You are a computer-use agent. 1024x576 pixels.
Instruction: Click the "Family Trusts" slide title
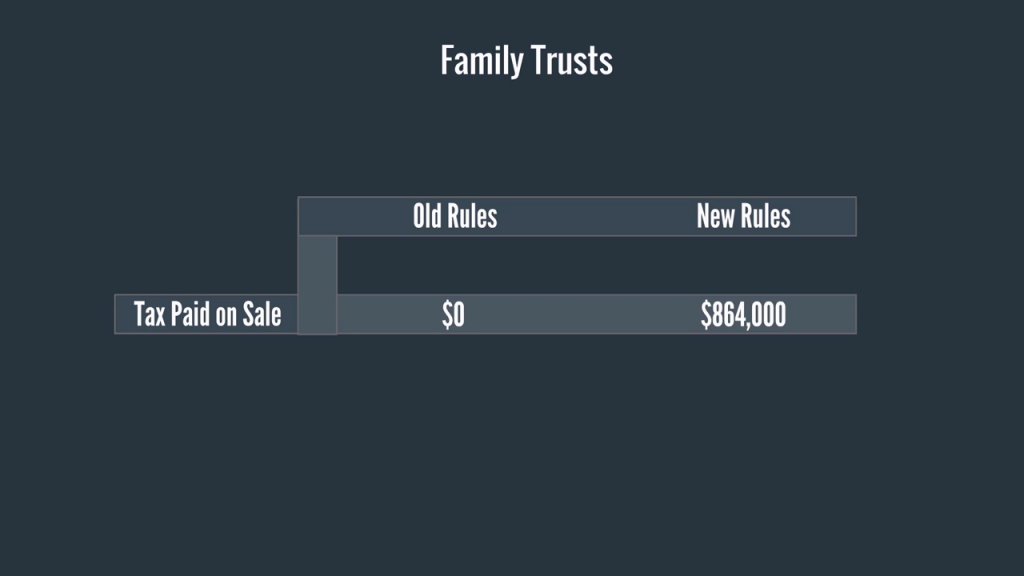click(x=526, y=61)
